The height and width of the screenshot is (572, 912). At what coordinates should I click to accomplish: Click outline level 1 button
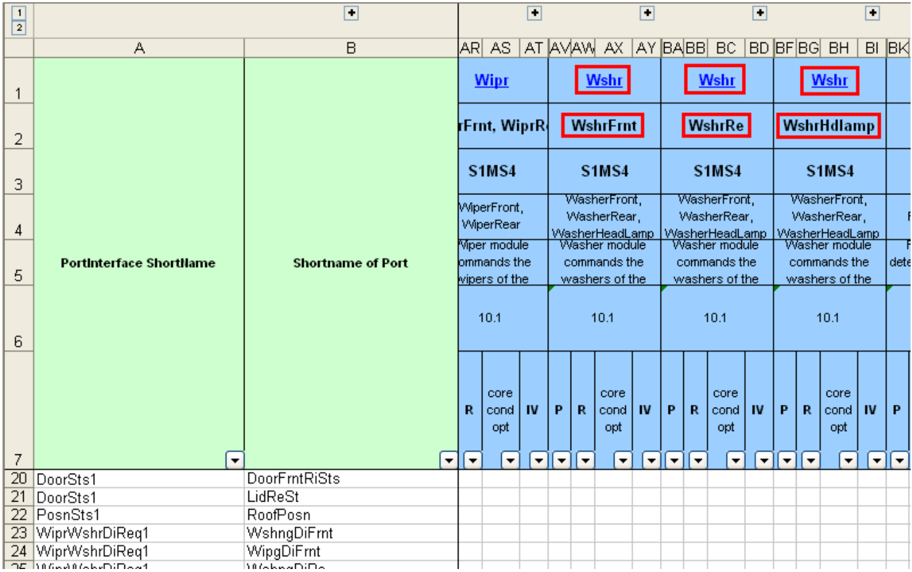click(x=19, y=13)
